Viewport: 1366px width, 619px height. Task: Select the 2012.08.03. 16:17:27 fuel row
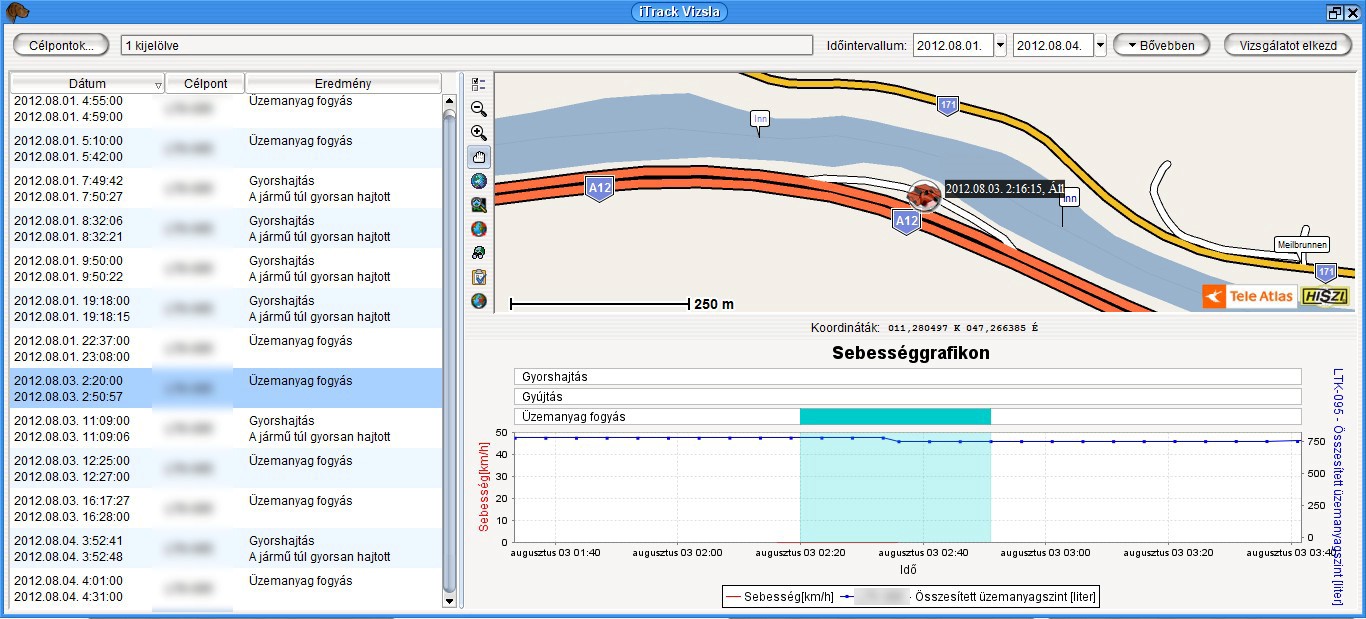pyautogui.click(x=225, y=508)
